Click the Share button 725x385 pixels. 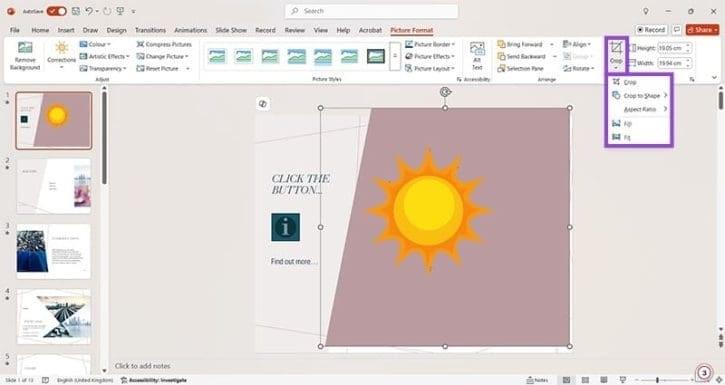point(702,30)
